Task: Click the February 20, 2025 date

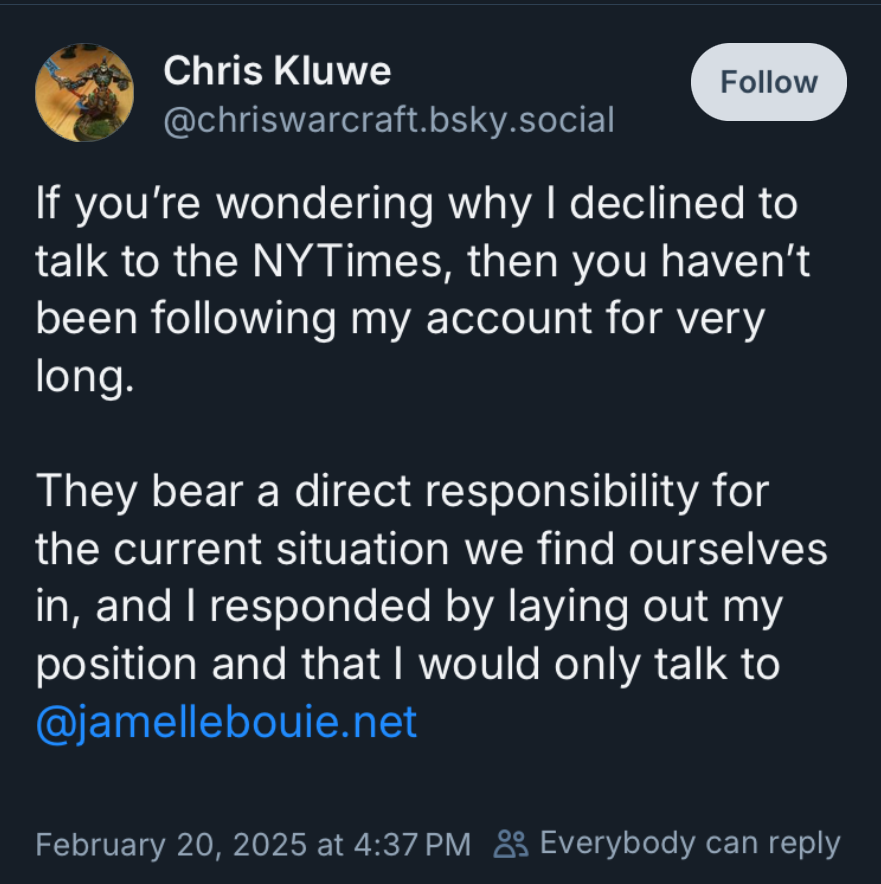Action: 170,844
